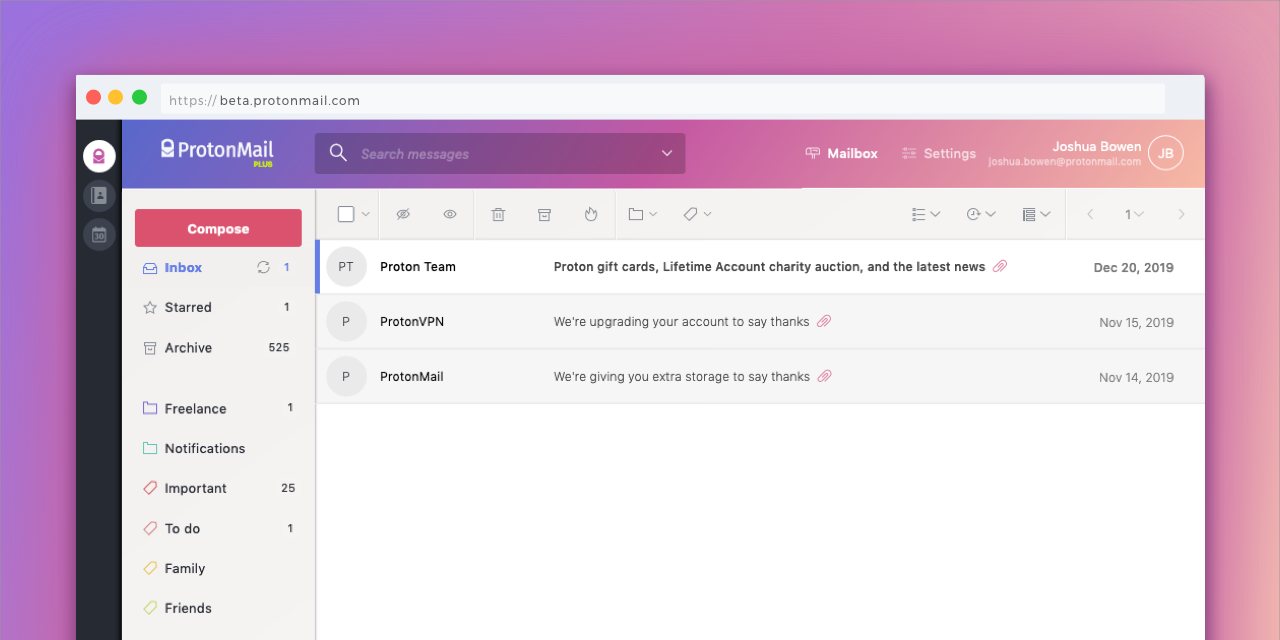Click the Nov 15, 2019 date

point(1136,323)
